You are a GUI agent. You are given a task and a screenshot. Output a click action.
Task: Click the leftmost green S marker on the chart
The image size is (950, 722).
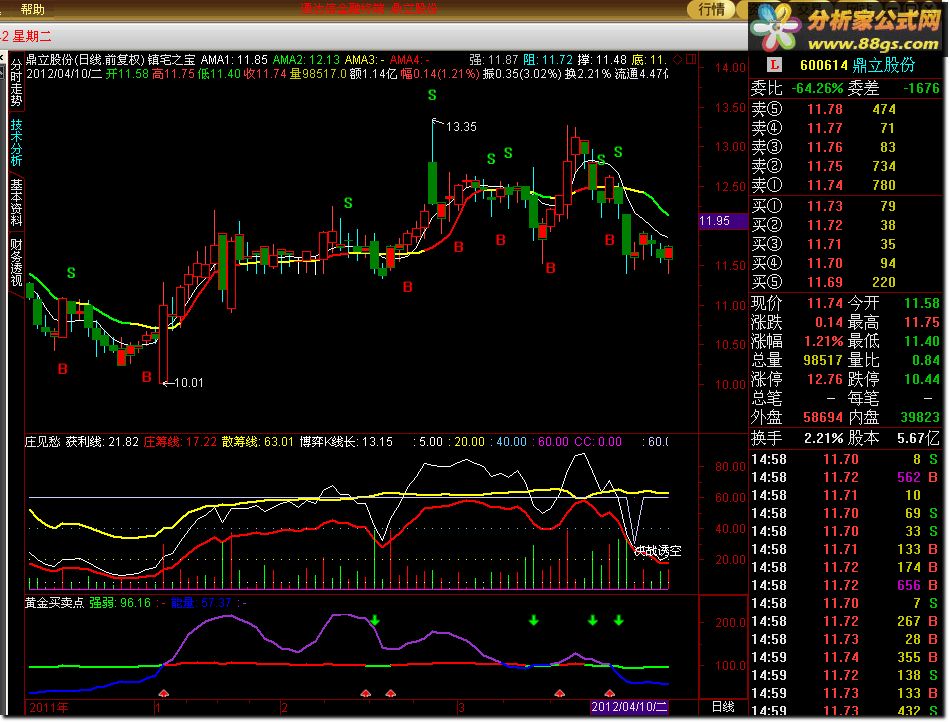pos(71,273)
